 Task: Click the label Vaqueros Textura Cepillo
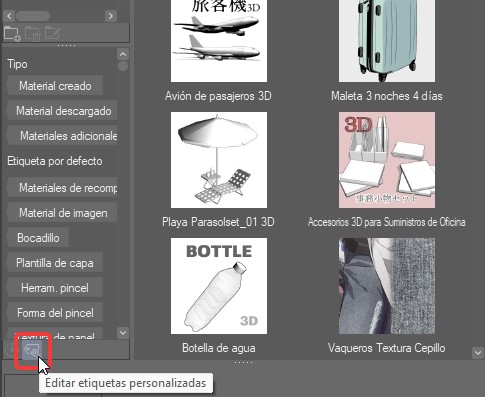tap(387, 348)
